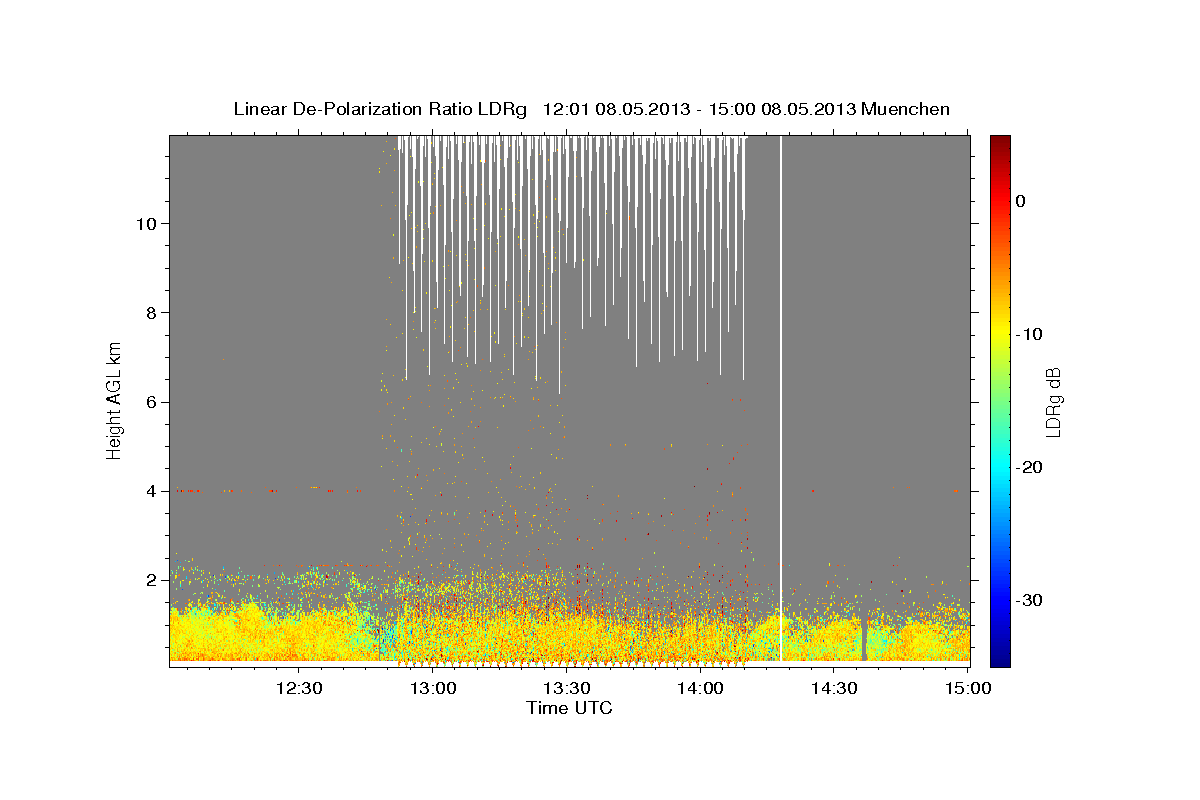Image resolution: width=1200 pixels, height=800 pixels.
Task: Click the height tick label 4
Action: coord(149,490)
